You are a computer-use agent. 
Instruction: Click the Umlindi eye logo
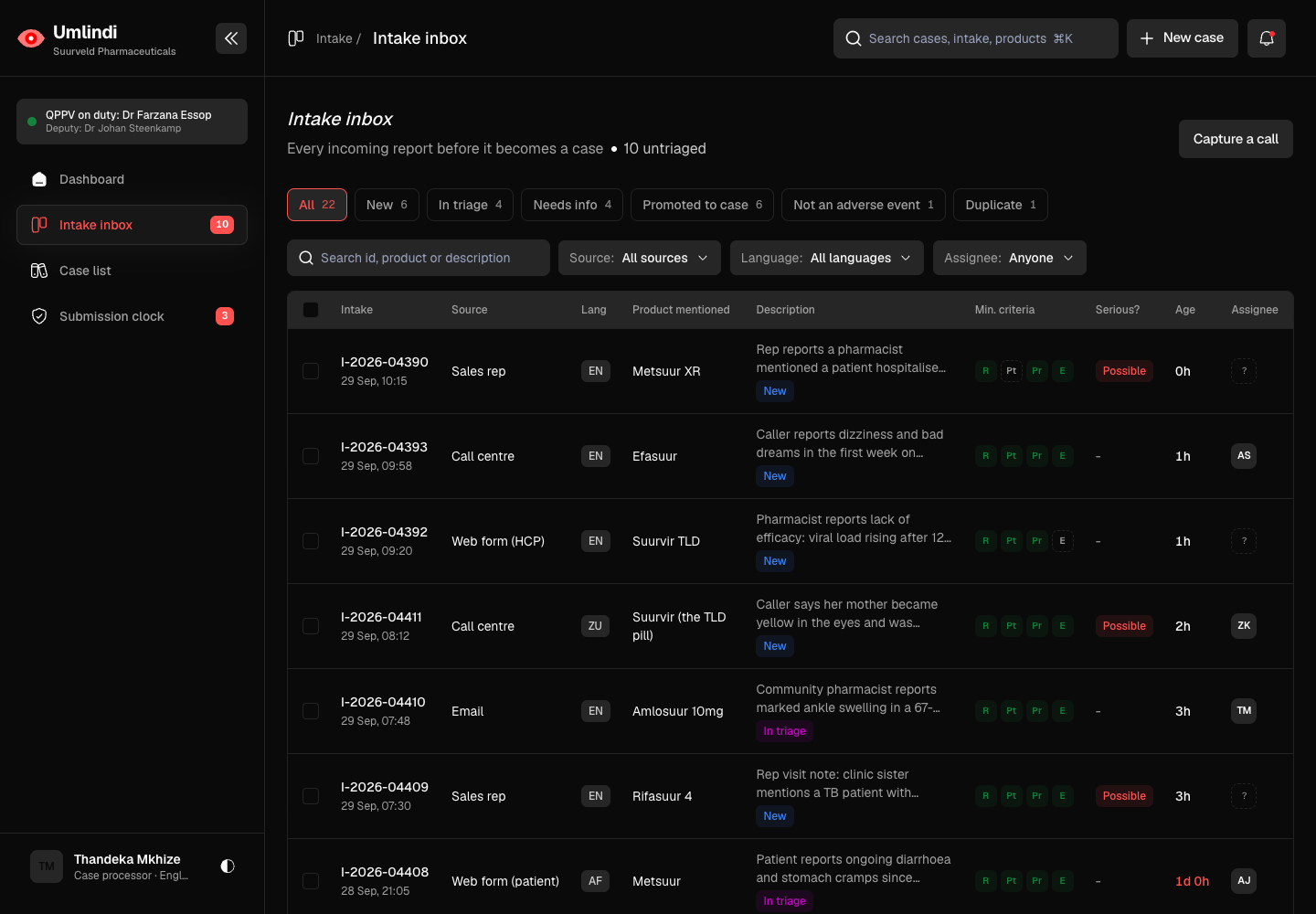pyautogui.click(x=31, y=38)
